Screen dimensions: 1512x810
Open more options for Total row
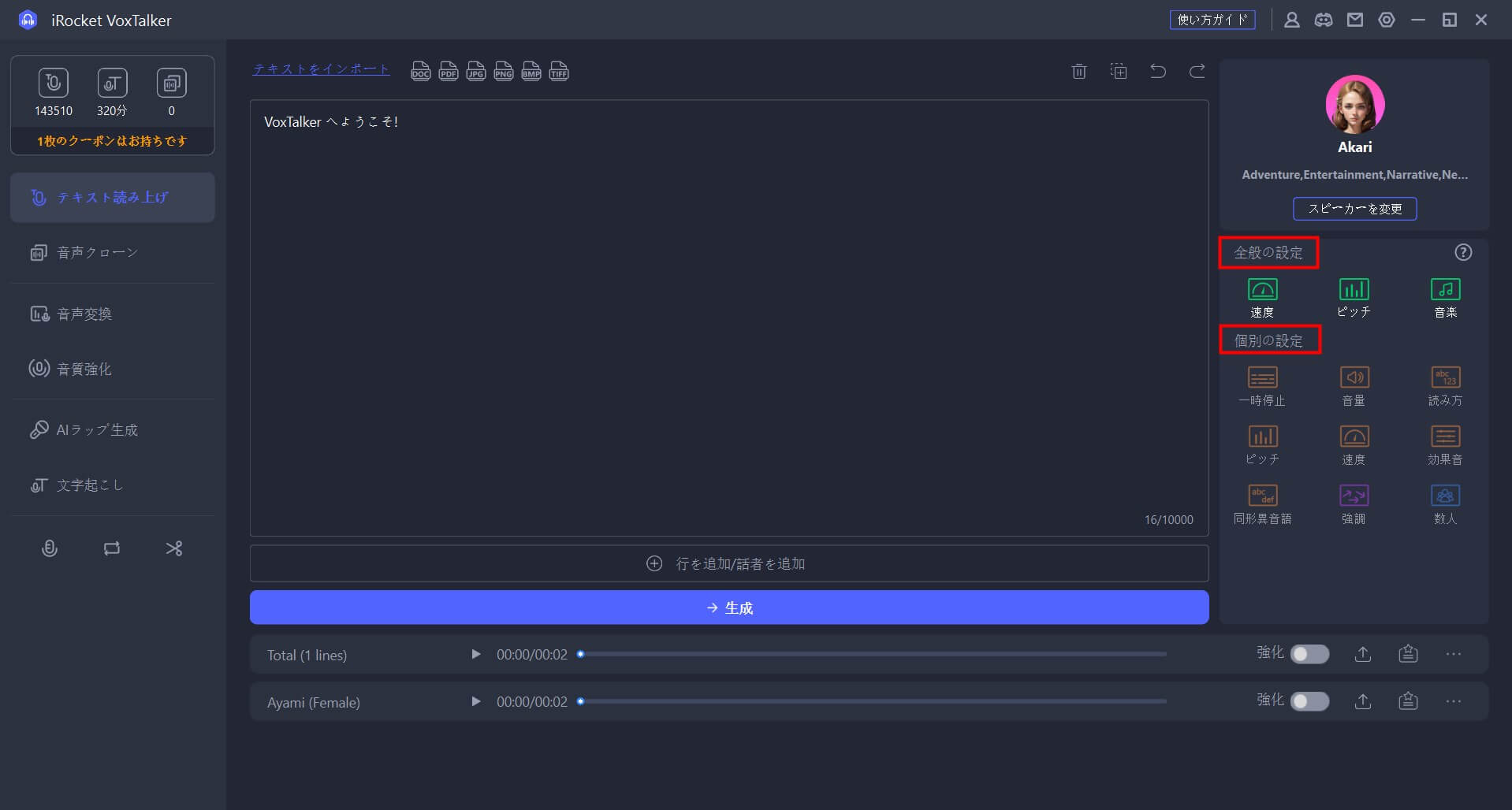pos(1454,654)
